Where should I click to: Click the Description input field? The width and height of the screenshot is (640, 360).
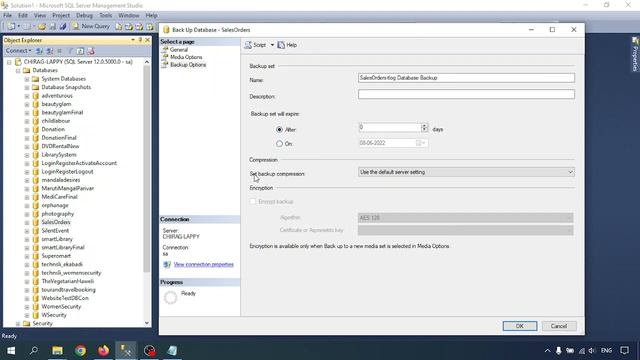point(466,94)
